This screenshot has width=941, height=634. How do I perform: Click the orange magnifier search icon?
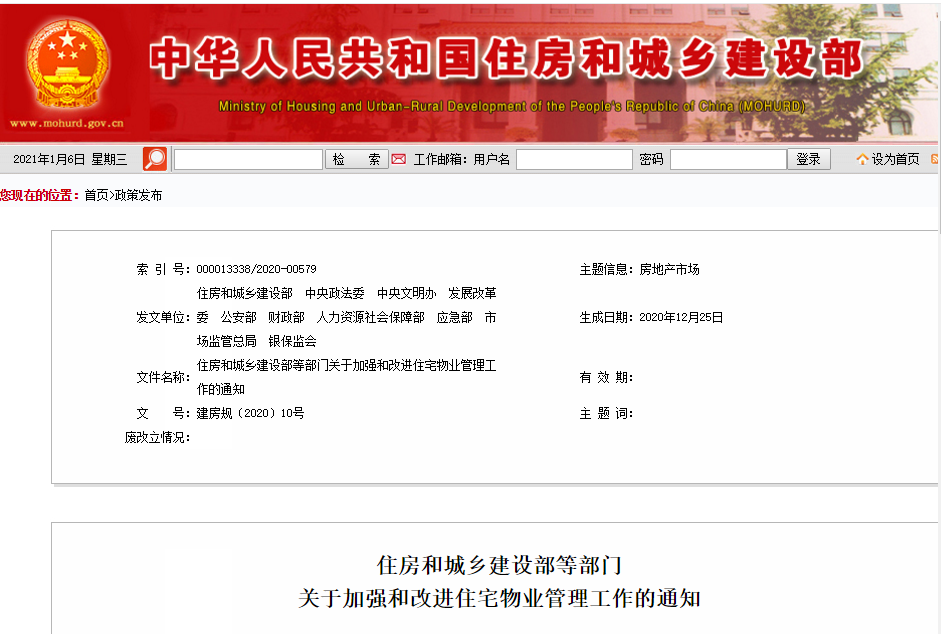pos(155,159)
